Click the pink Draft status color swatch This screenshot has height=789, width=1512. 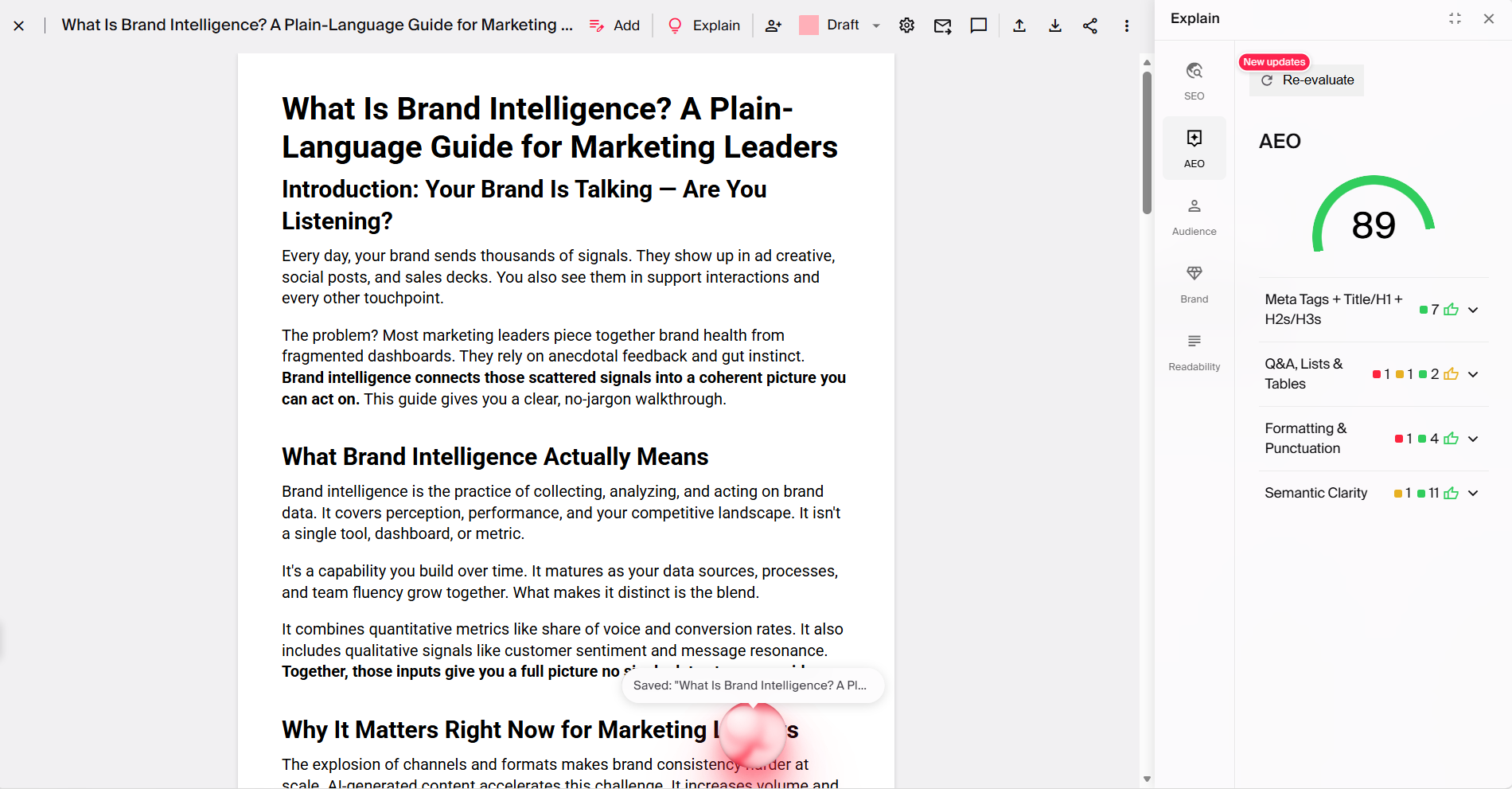click(809, 25)
